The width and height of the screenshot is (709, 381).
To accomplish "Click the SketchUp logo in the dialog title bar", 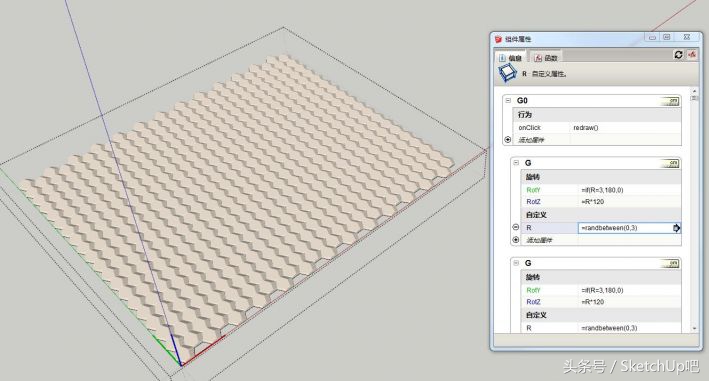I will (x=498, y=39).
